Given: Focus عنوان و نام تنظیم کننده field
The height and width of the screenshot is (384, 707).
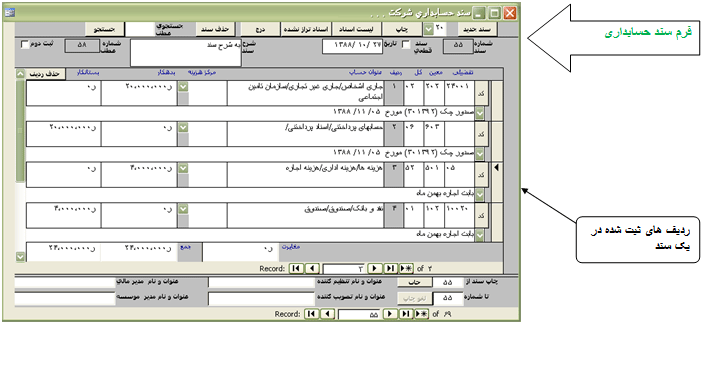Looking at the screenshot, I should pyautogui.click(x=261, y=283).
